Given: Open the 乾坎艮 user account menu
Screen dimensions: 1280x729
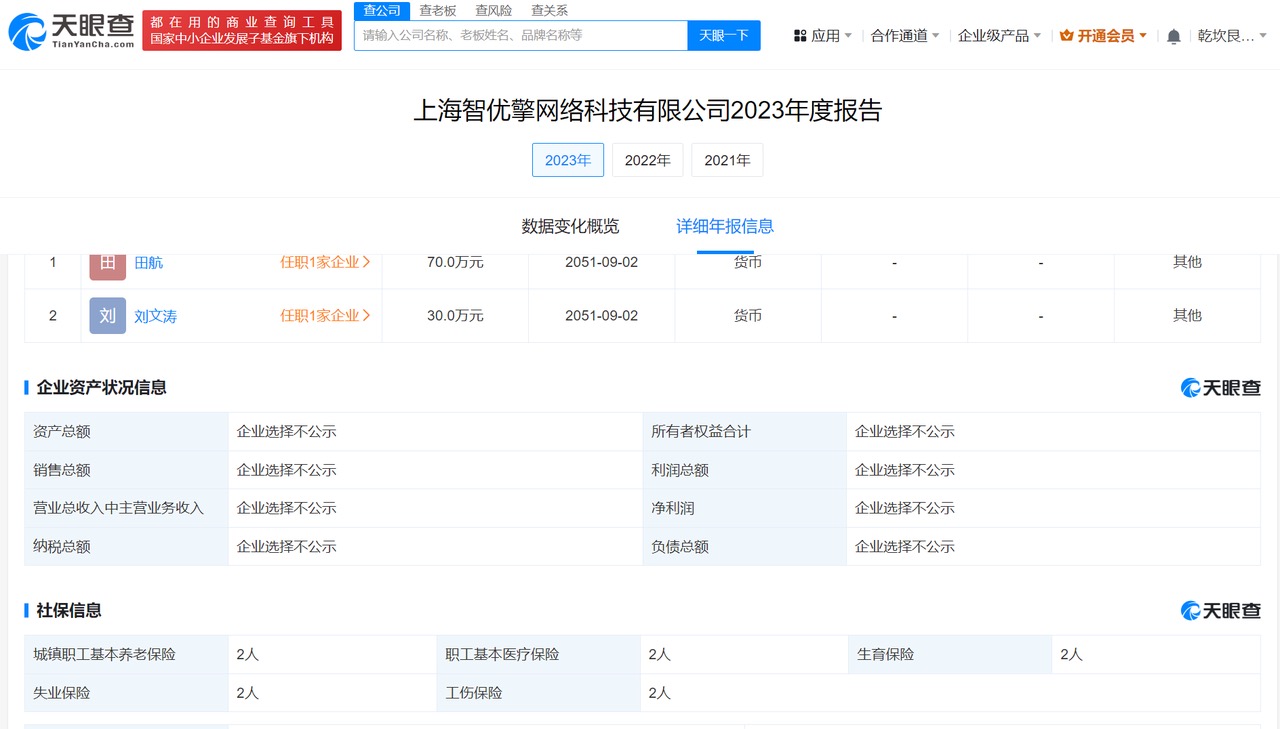Looking at the screenshot, I should (1231, 36).
